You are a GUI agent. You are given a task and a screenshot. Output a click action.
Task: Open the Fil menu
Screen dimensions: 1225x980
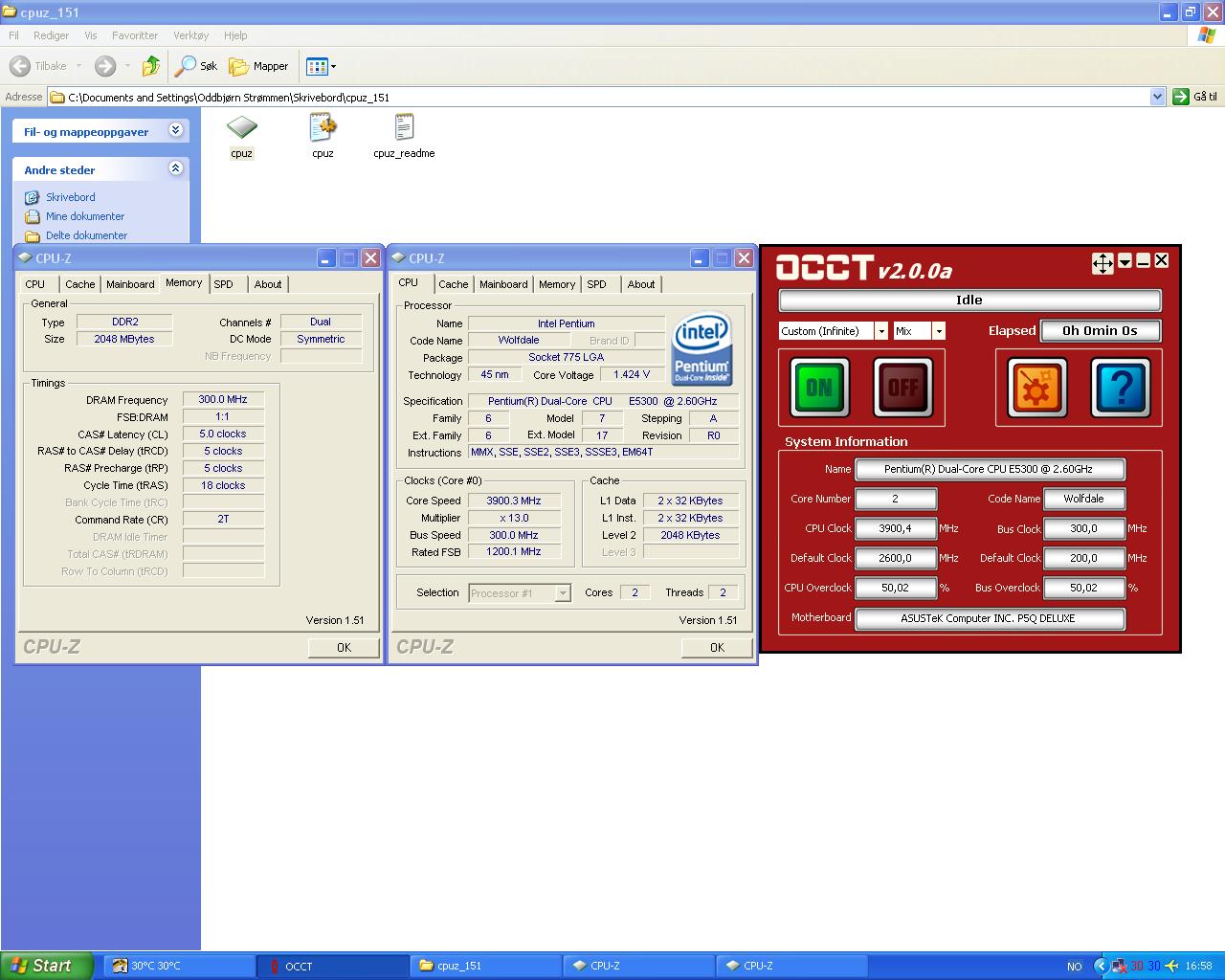tap(13, 35)
